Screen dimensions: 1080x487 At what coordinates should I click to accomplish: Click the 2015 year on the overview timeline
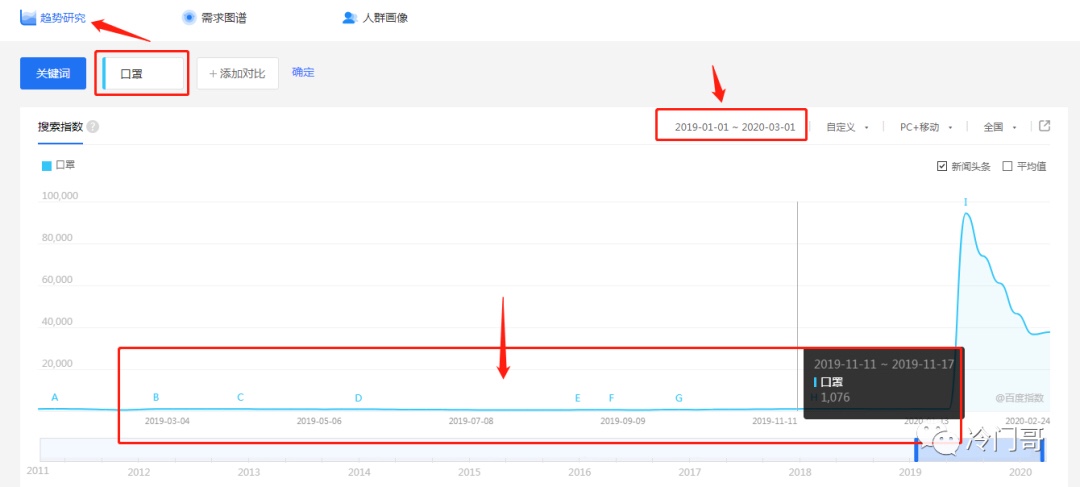469,472
